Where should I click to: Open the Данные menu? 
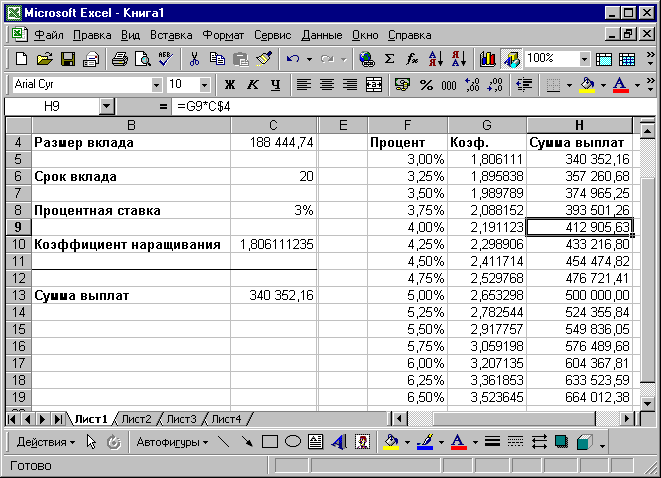tap(322, 35)
